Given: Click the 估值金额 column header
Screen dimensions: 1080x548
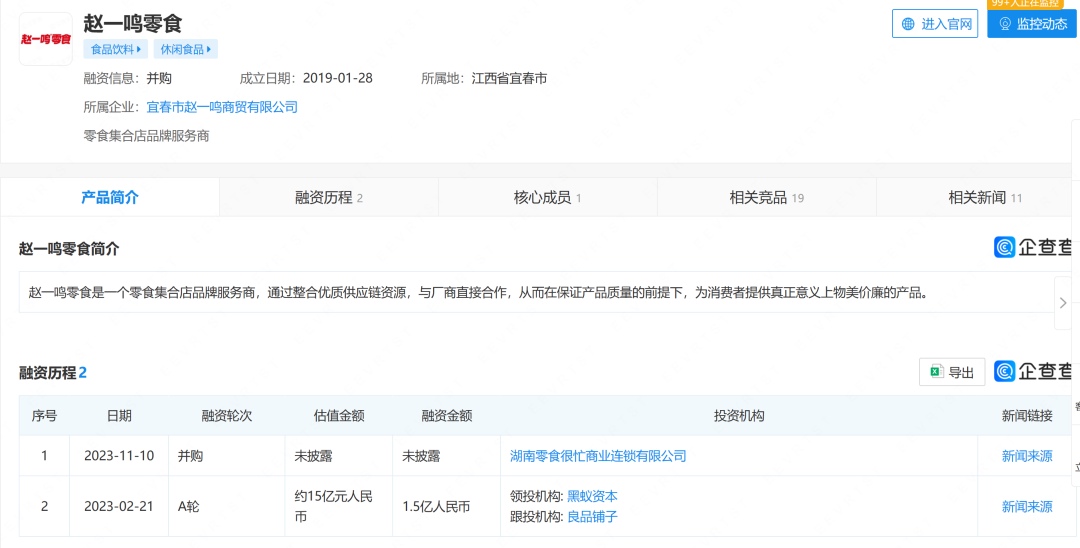Looking at the screenshot, I should point(339,416).
